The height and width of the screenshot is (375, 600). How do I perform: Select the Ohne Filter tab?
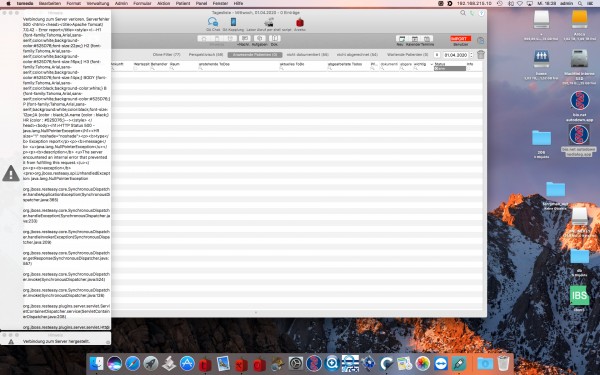click(166, 55)
